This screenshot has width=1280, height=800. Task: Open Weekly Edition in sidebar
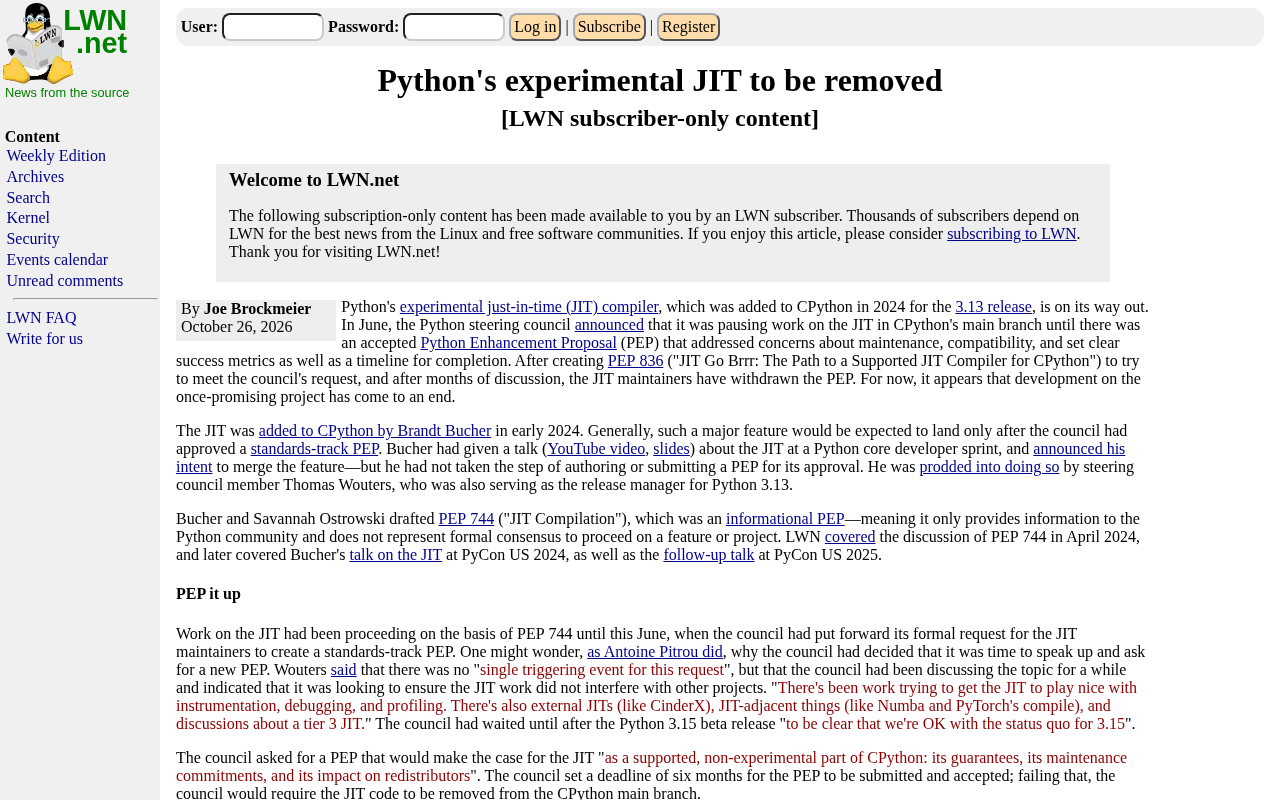click(56, 156)
